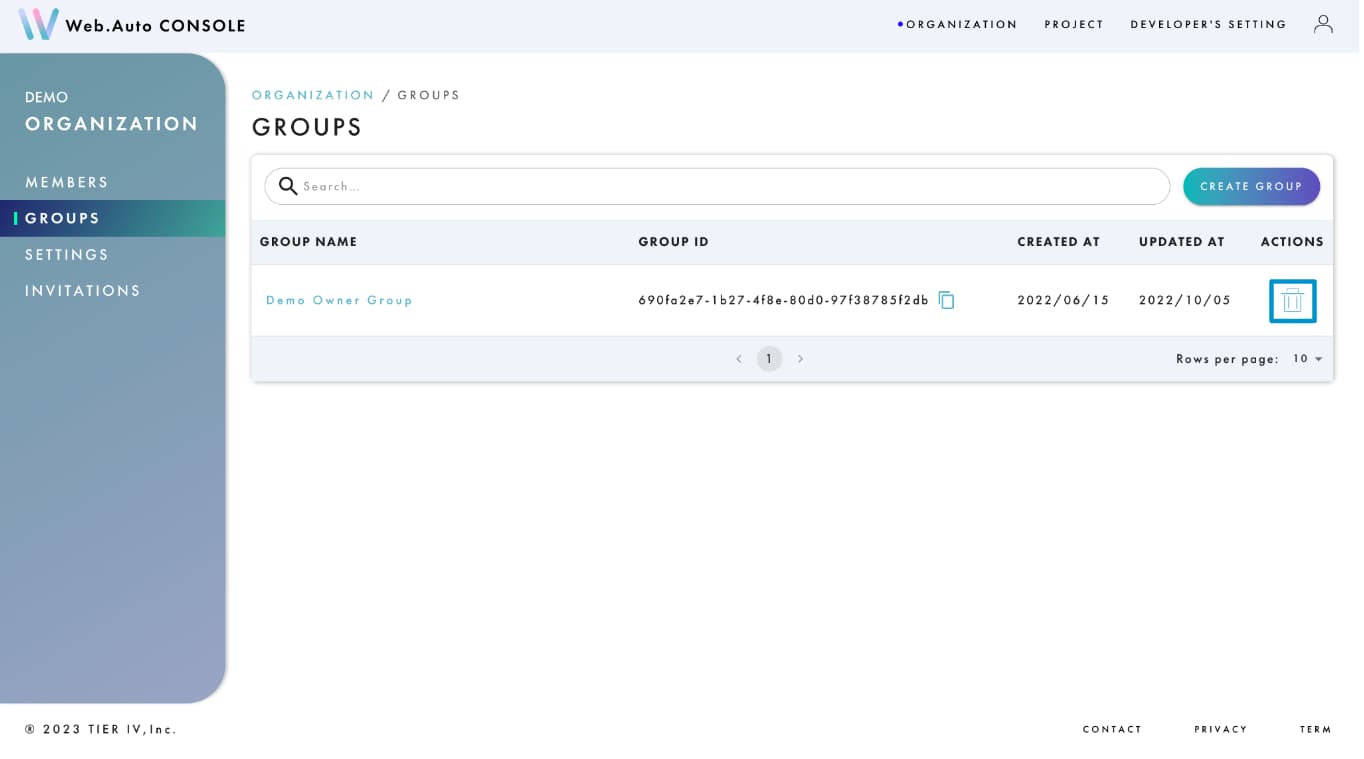Image resolution: width=1364 pixels, height=759 pixels.
Task: Open the user account profile icon
Action: pos(1323,24)
